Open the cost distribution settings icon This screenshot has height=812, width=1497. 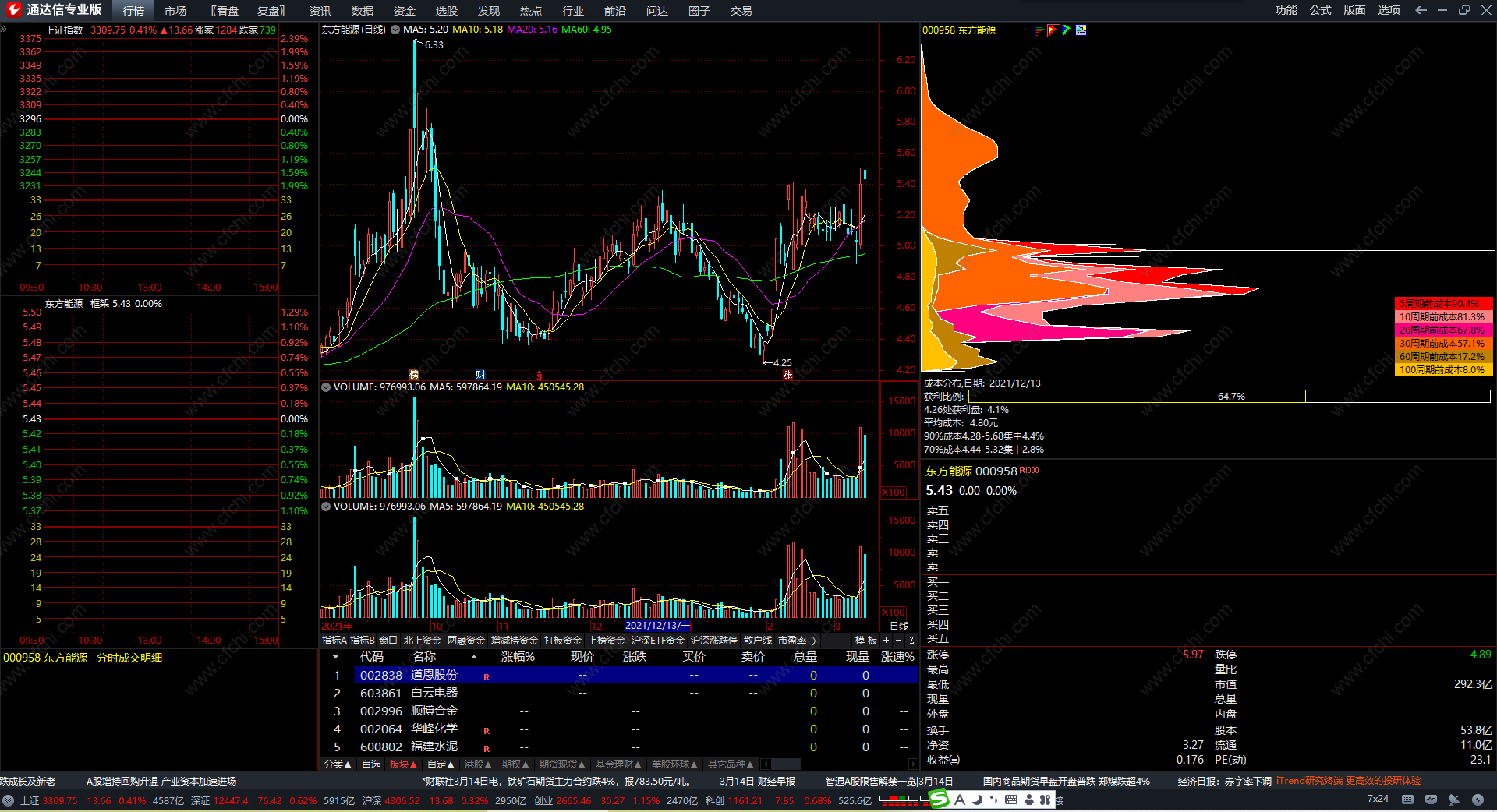[1081, 30]
